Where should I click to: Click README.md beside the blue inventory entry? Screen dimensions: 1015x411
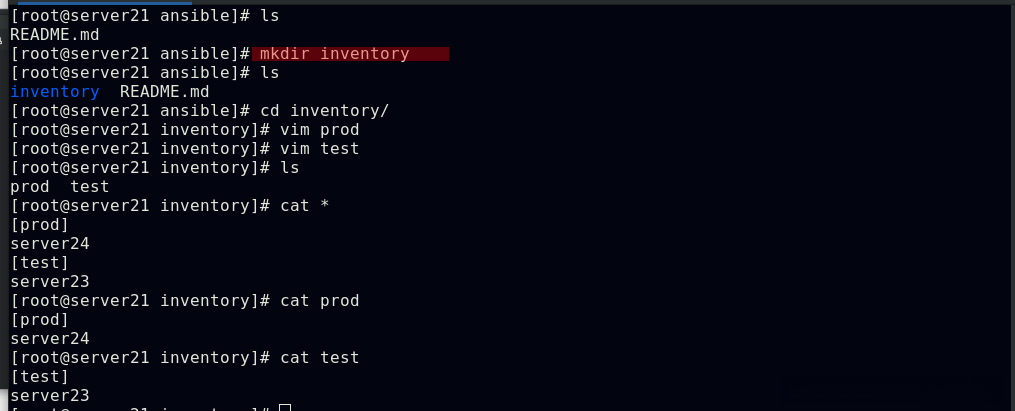point(164,92)
